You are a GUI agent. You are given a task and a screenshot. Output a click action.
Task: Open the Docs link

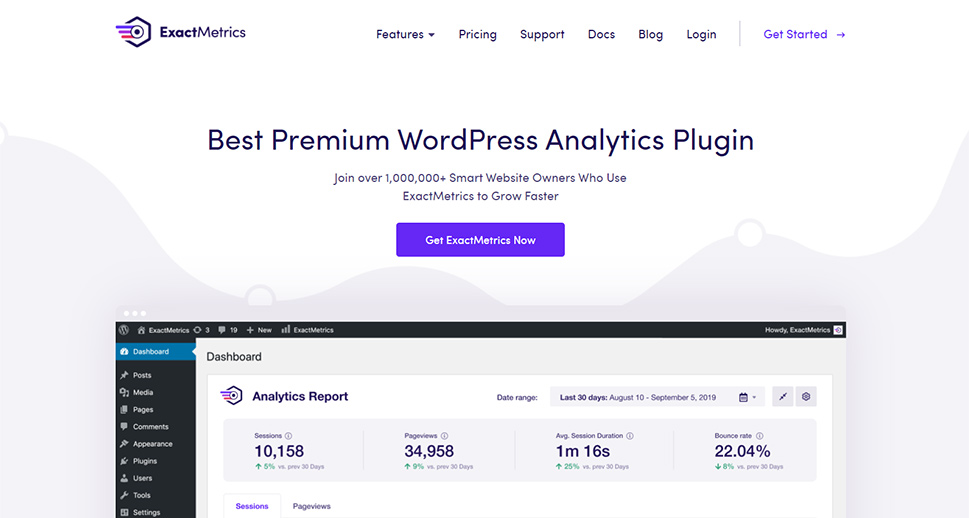pyautogui.click(x=601, y=35)
